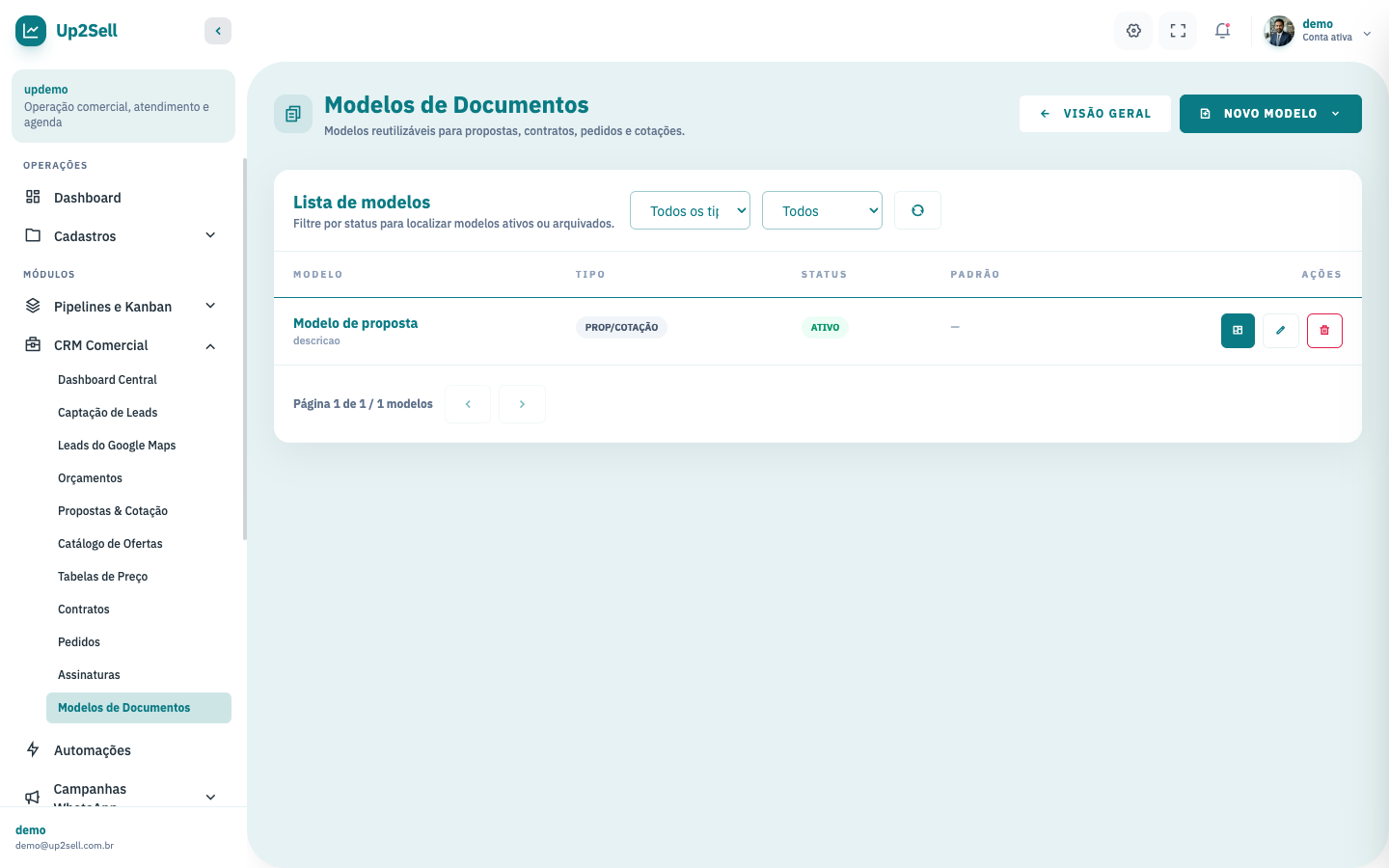Edit Modelo de proposta with the pencil icon

1281,331
